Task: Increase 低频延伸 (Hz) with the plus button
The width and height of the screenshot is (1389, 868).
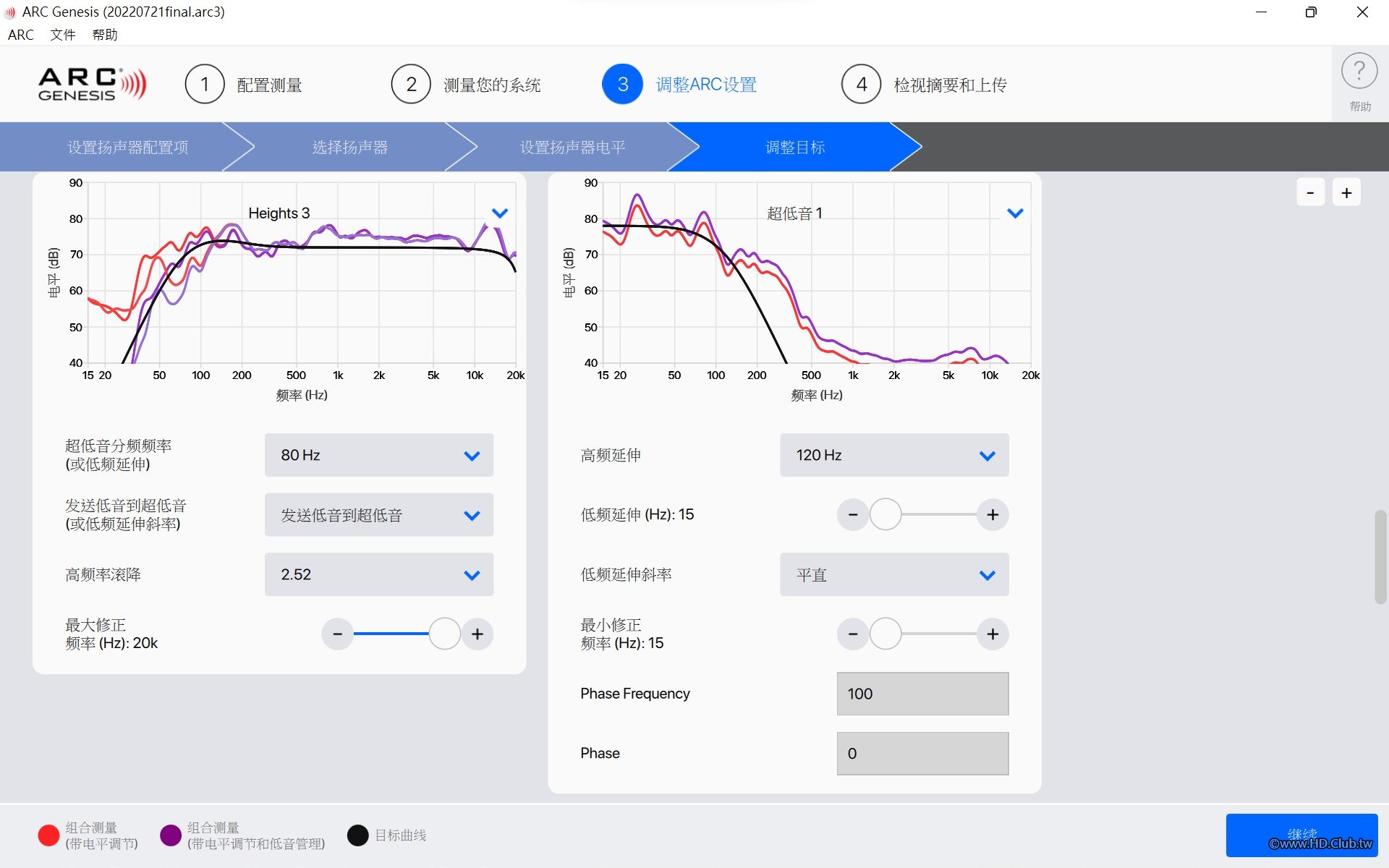Action: (993, 515)
